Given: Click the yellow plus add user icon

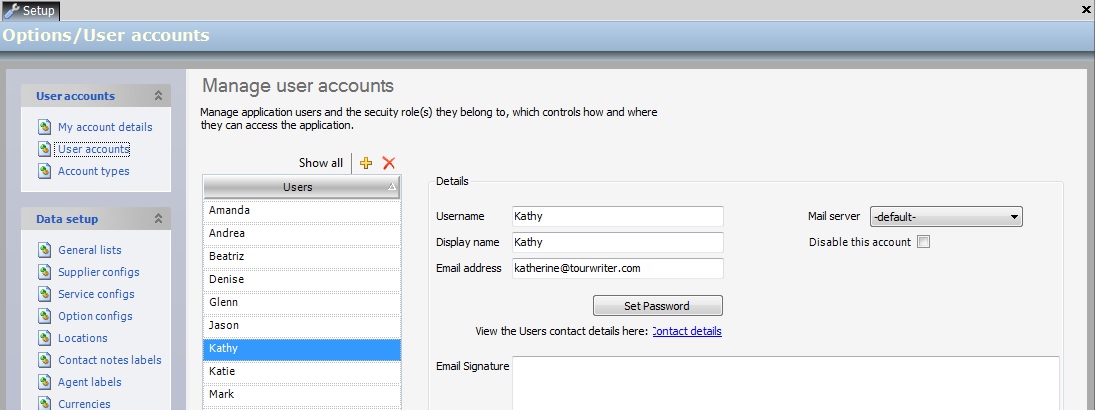Looking at the screenshot, I should (x=366, y=163).
